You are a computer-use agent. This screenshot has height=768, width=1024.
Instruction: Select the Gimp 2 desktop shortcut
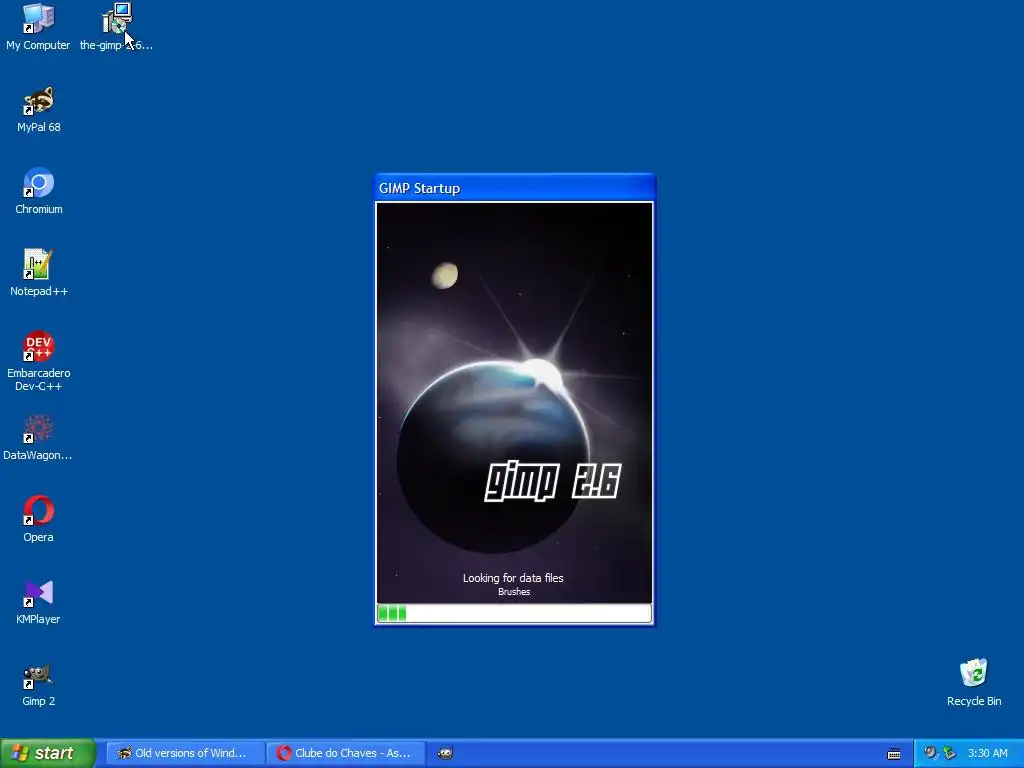(x=39, y=684)
